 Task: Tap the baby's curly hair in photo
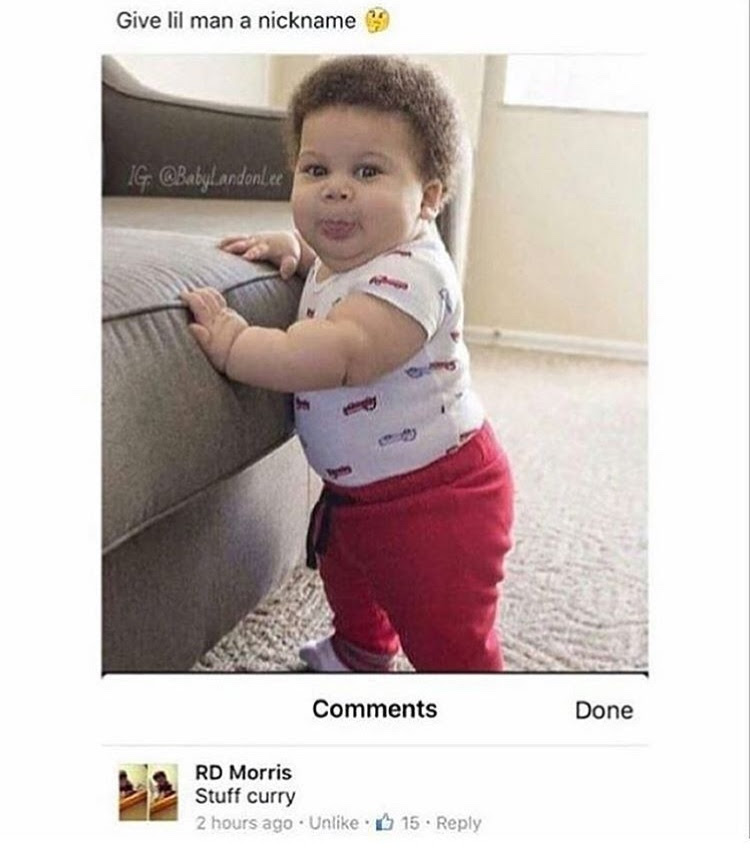click(x=376, y=103)
